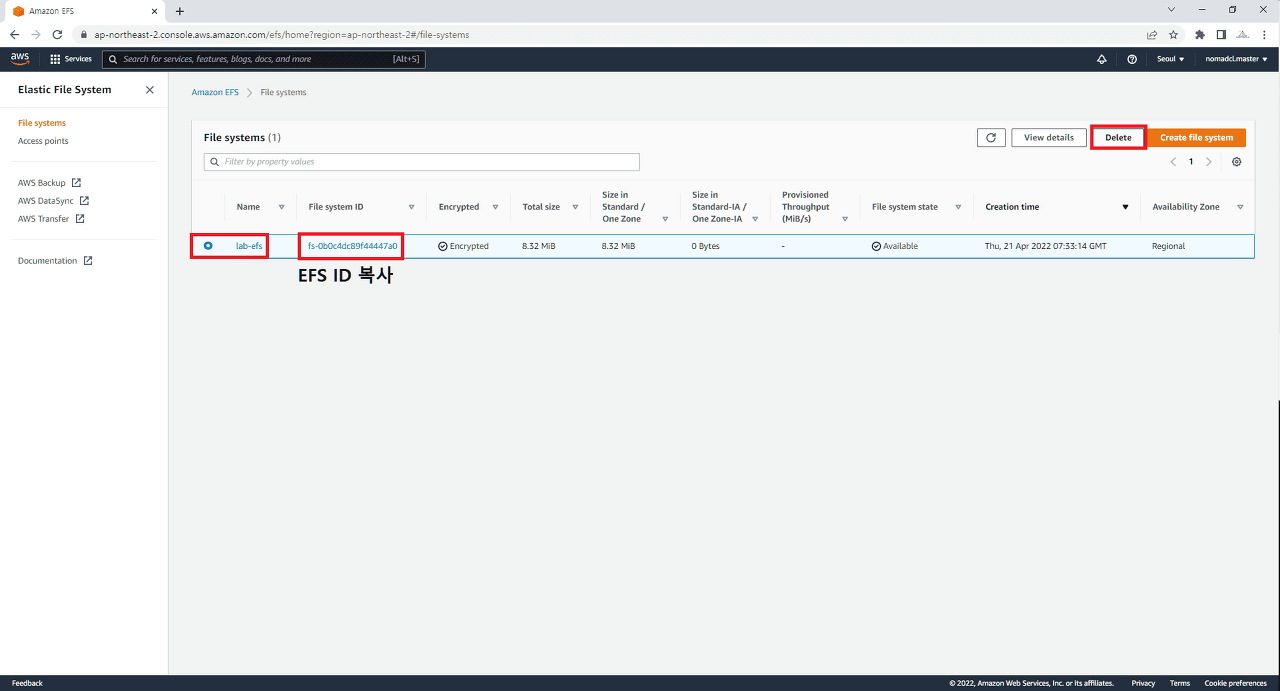
Task: Click Create file system button
Action: (x=1196, y=138)
